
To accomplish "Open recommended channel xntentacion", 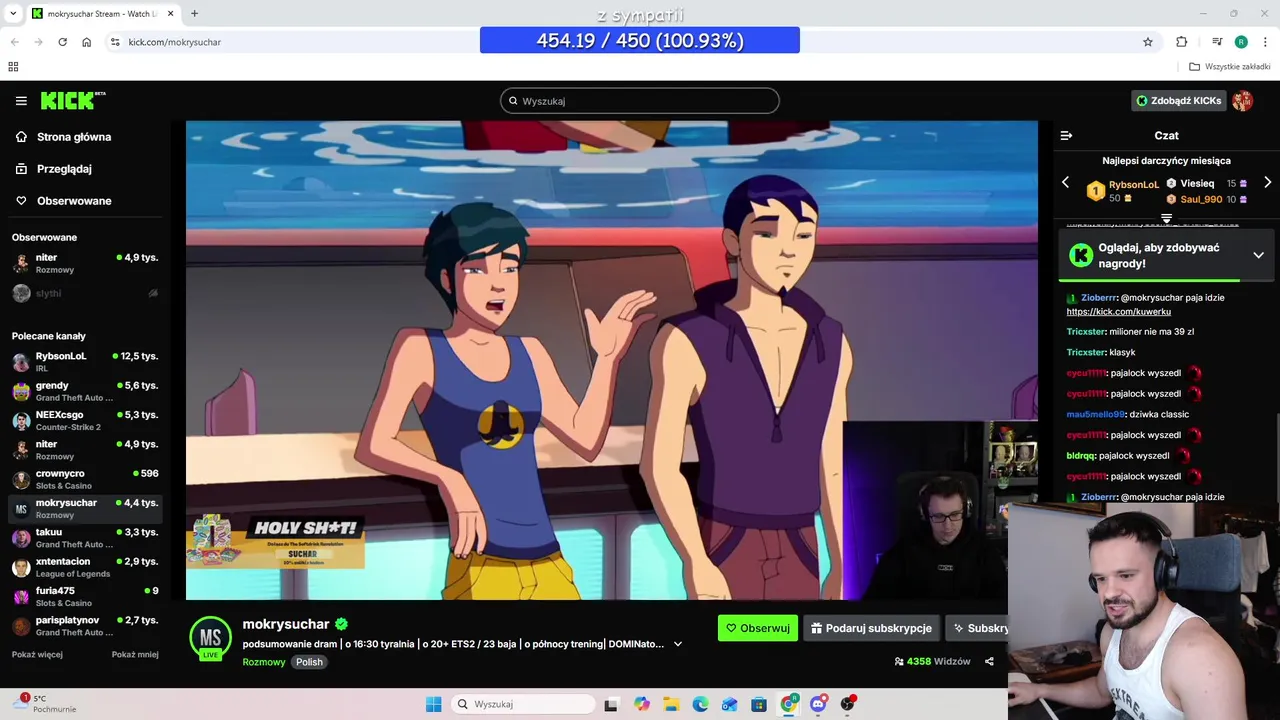I will pyautogui.click(x=84, y=567).
